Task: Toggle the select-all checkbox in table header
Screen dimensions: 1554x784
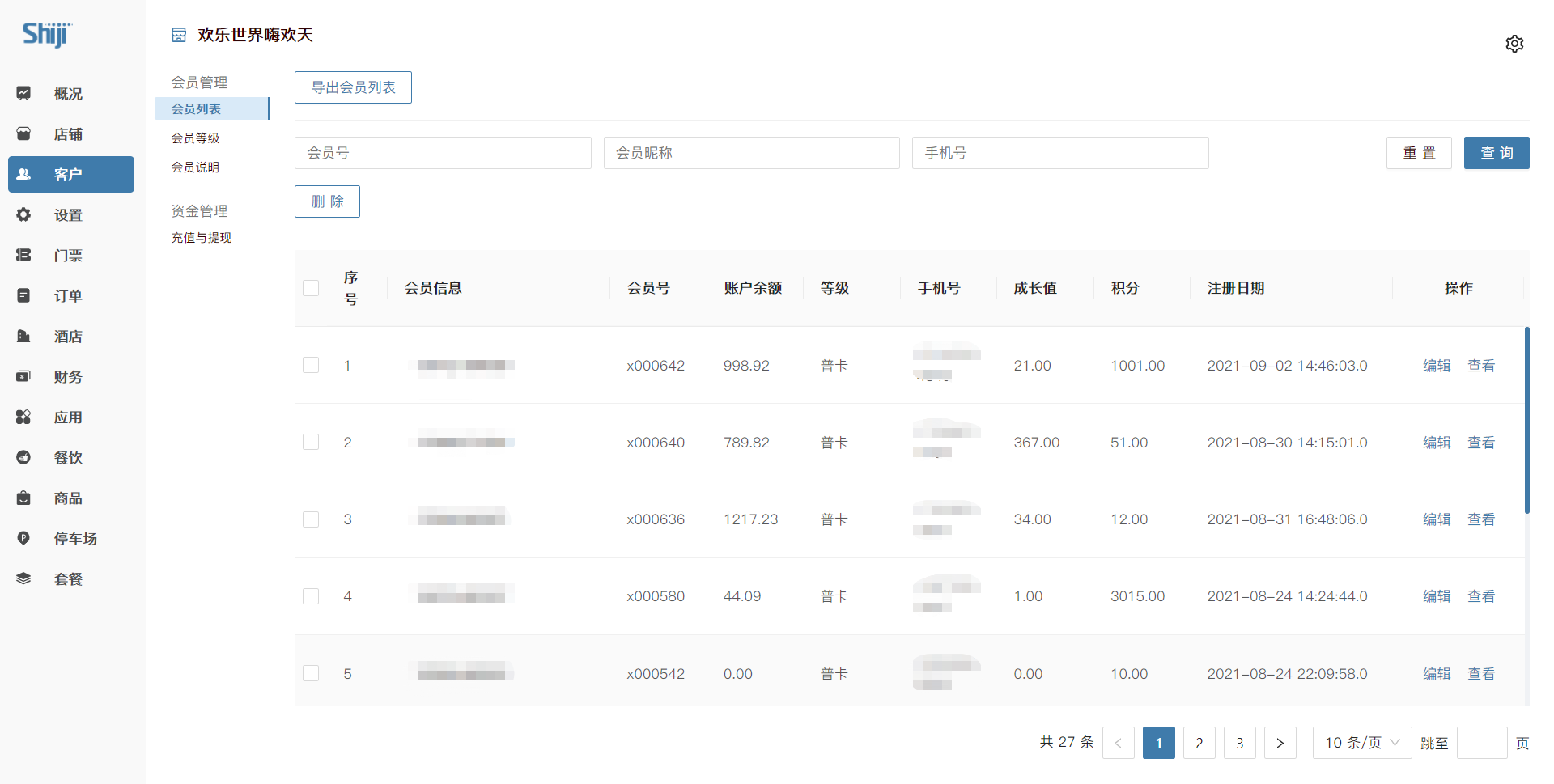Action: [x=311, y=288]
